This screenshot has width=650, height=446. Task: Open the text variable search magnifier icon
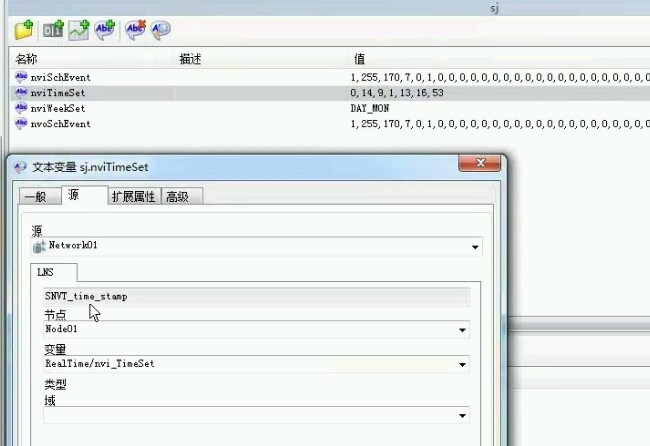click(160, 30)
